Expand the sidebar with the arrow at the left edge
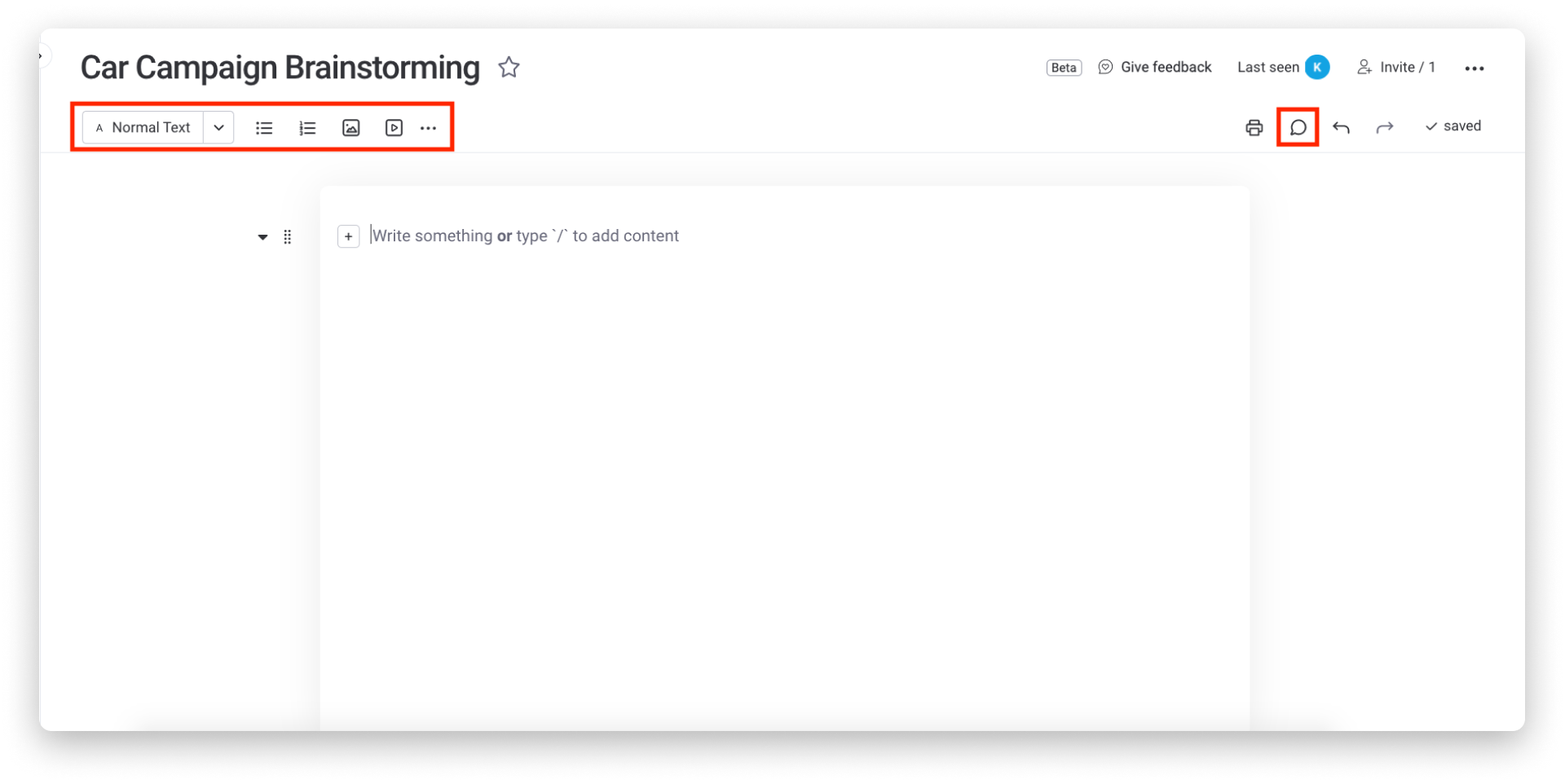 [41, 56]
